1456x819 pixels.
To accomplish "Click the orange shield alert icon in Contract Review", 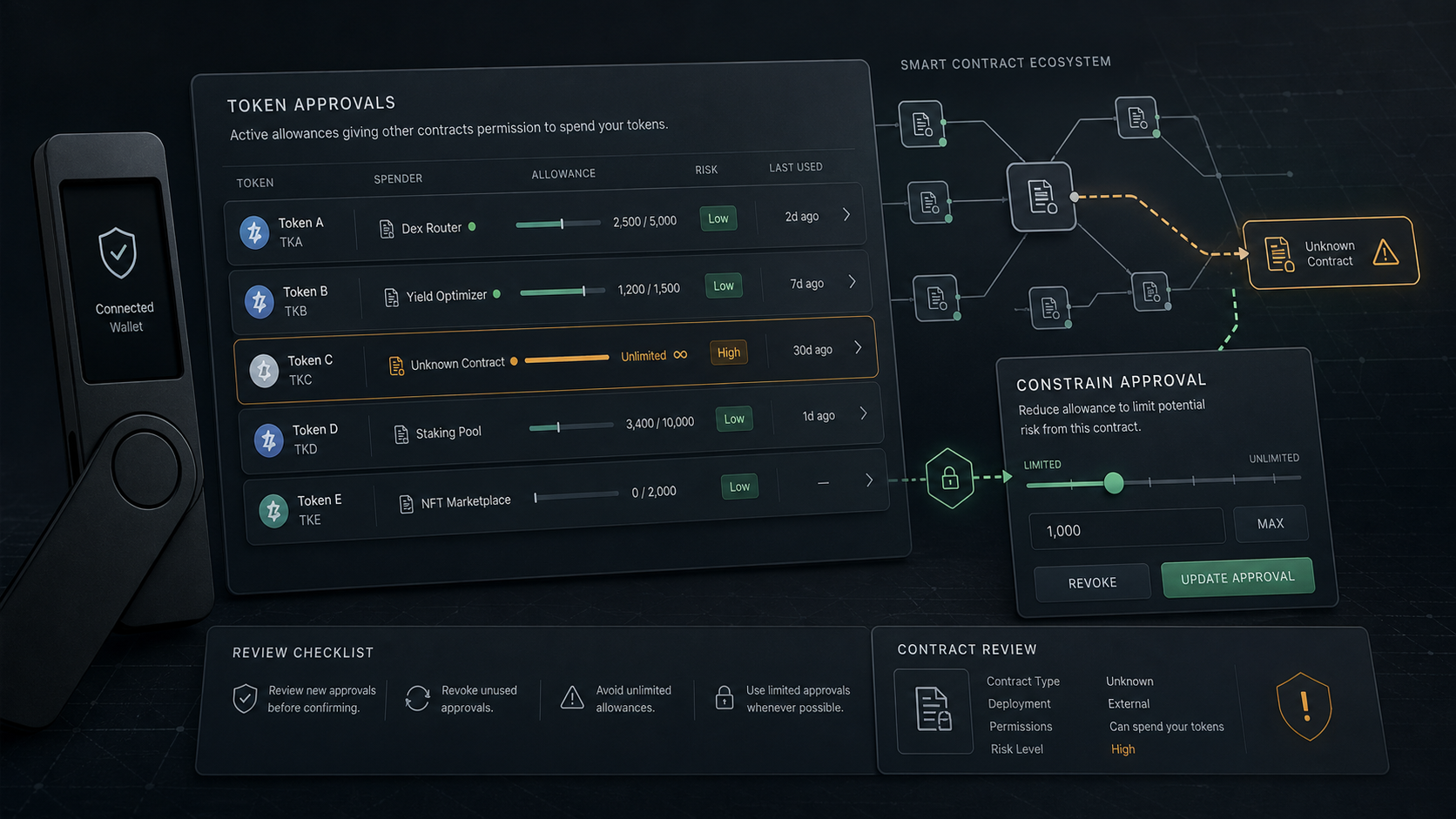I will [x=1304, y=707].
